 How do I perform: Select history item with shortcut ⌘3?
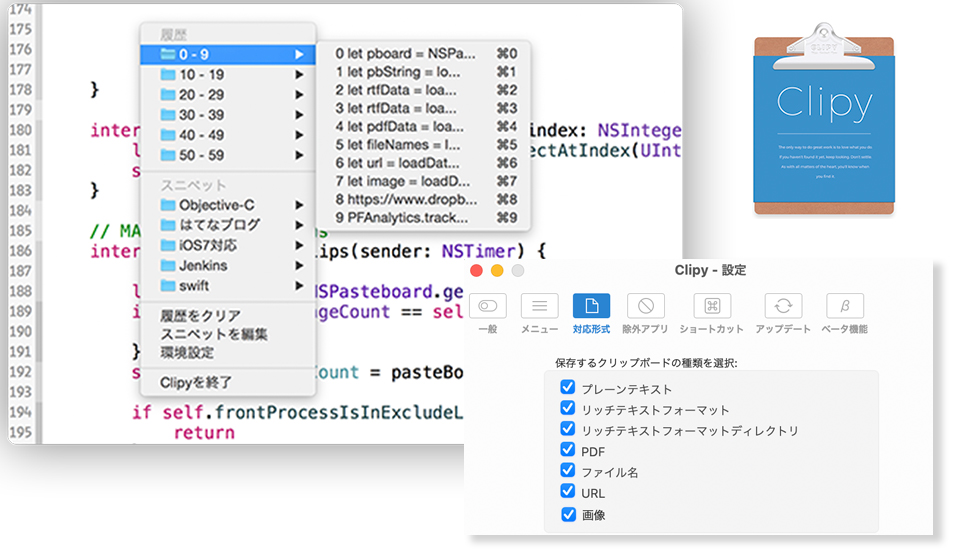tap(426, 108)
